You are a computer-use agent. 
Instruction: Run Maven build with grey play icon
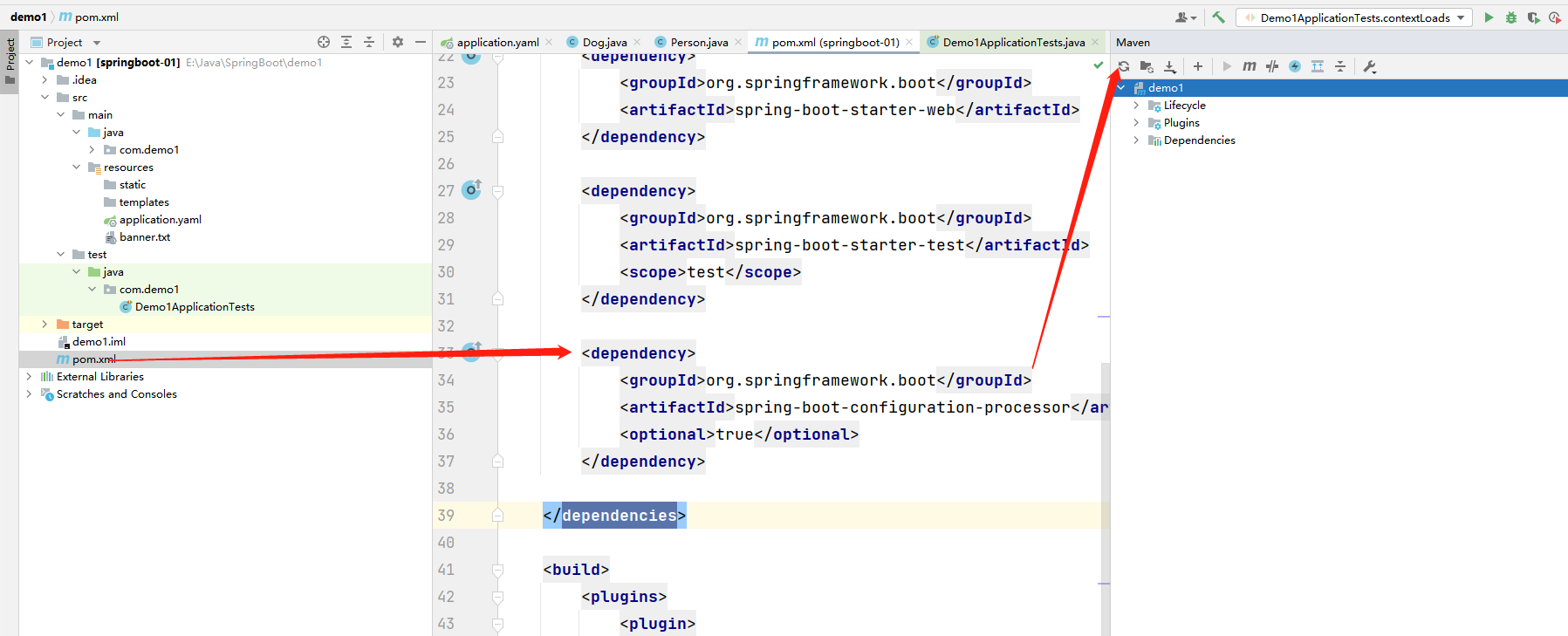(x=1227, y=66)
